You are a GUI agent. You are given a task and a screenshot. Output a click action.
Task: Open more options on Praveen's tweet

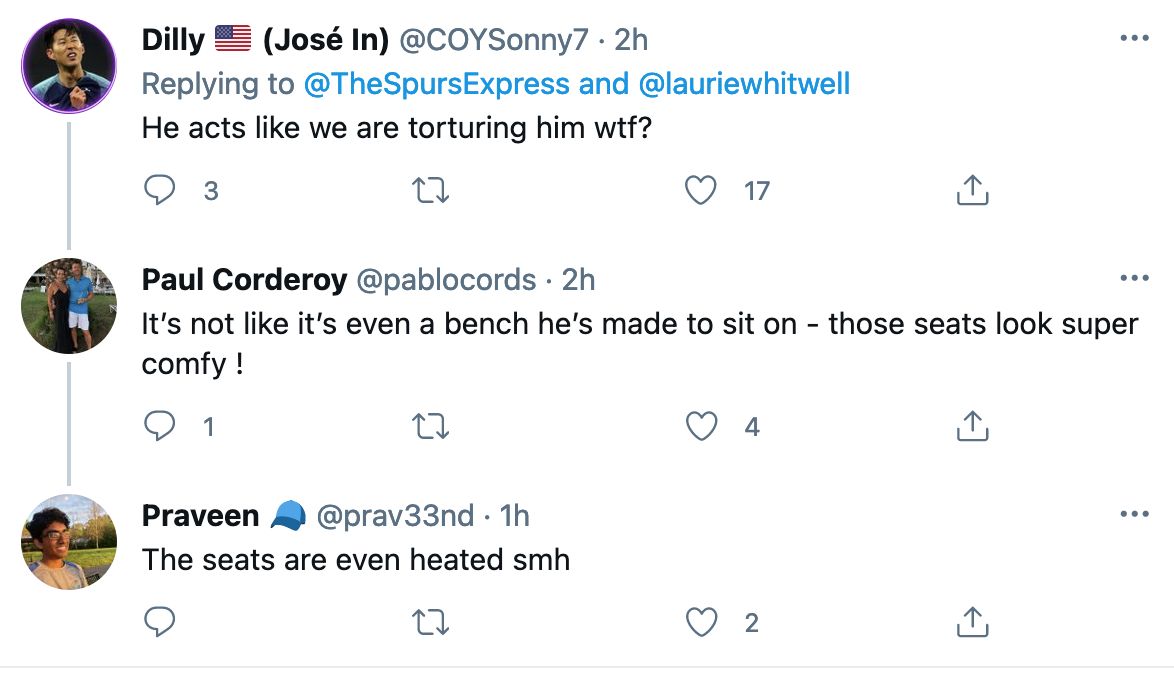click(1134, 515)
